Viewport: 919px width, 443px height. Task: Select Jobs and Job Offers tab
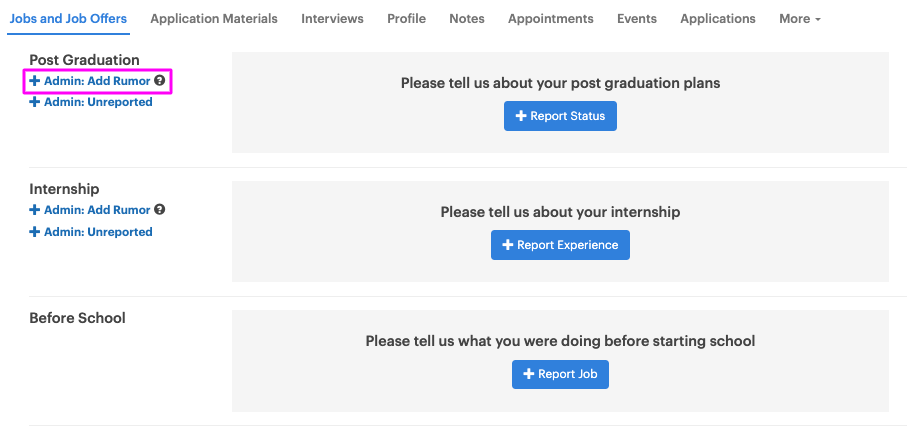point(69,19)
